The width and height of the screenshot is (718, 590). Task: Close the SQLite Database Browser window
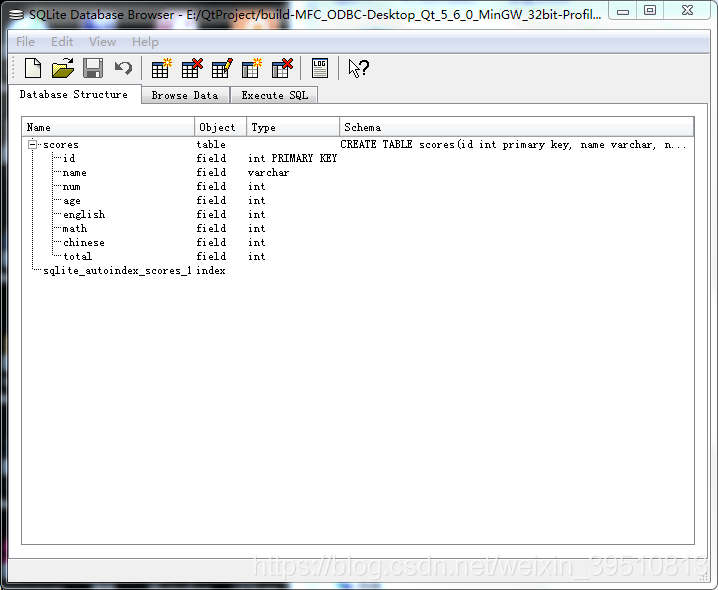[x=687, y=11]
